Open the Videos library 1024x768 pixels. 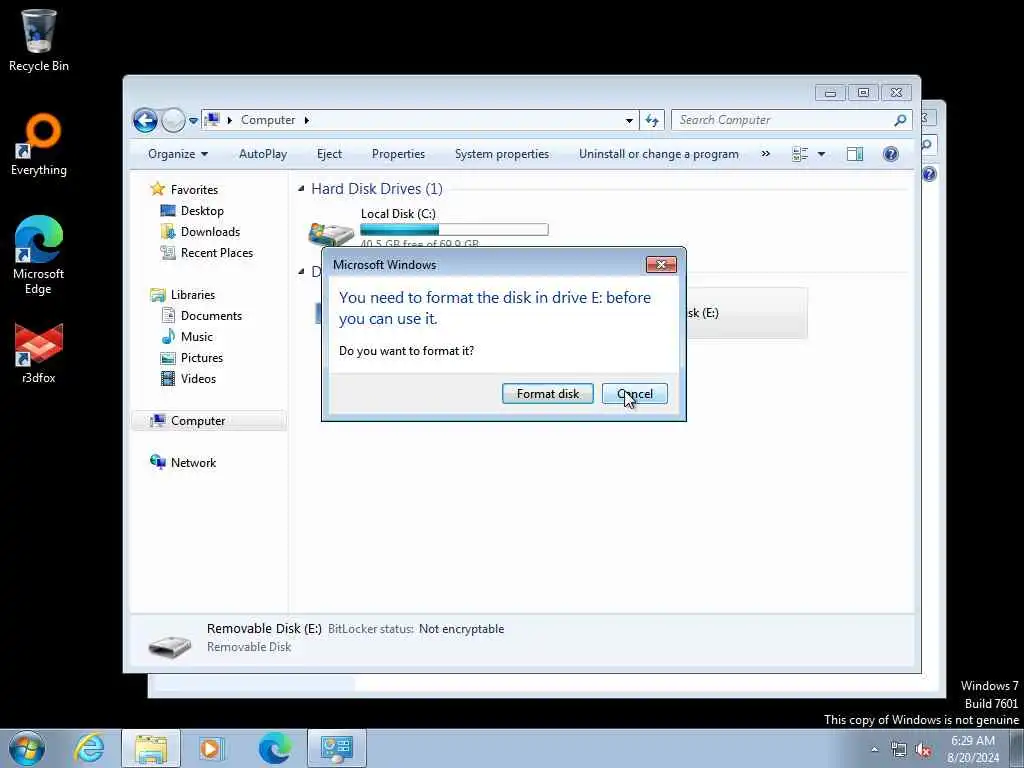pos(198,379)
